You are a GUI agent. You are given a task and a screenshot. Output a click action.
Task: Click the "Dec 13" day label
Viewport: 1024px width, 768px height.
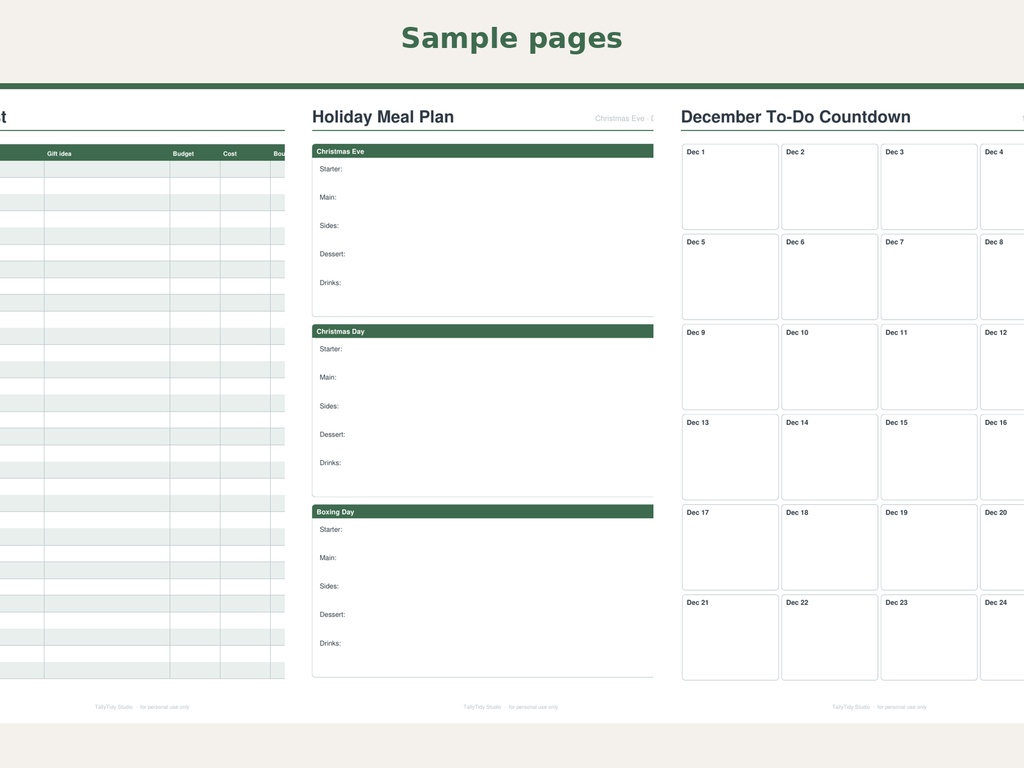tap(697, 423)
